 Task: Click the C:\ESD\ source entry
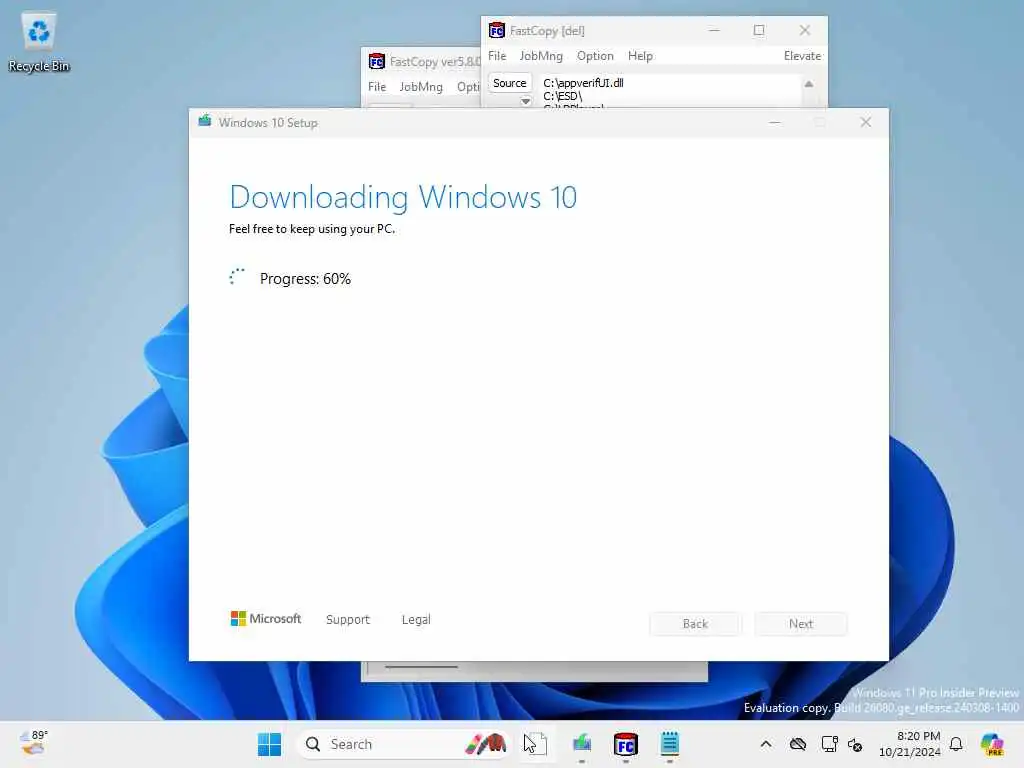tap(562, 96)
